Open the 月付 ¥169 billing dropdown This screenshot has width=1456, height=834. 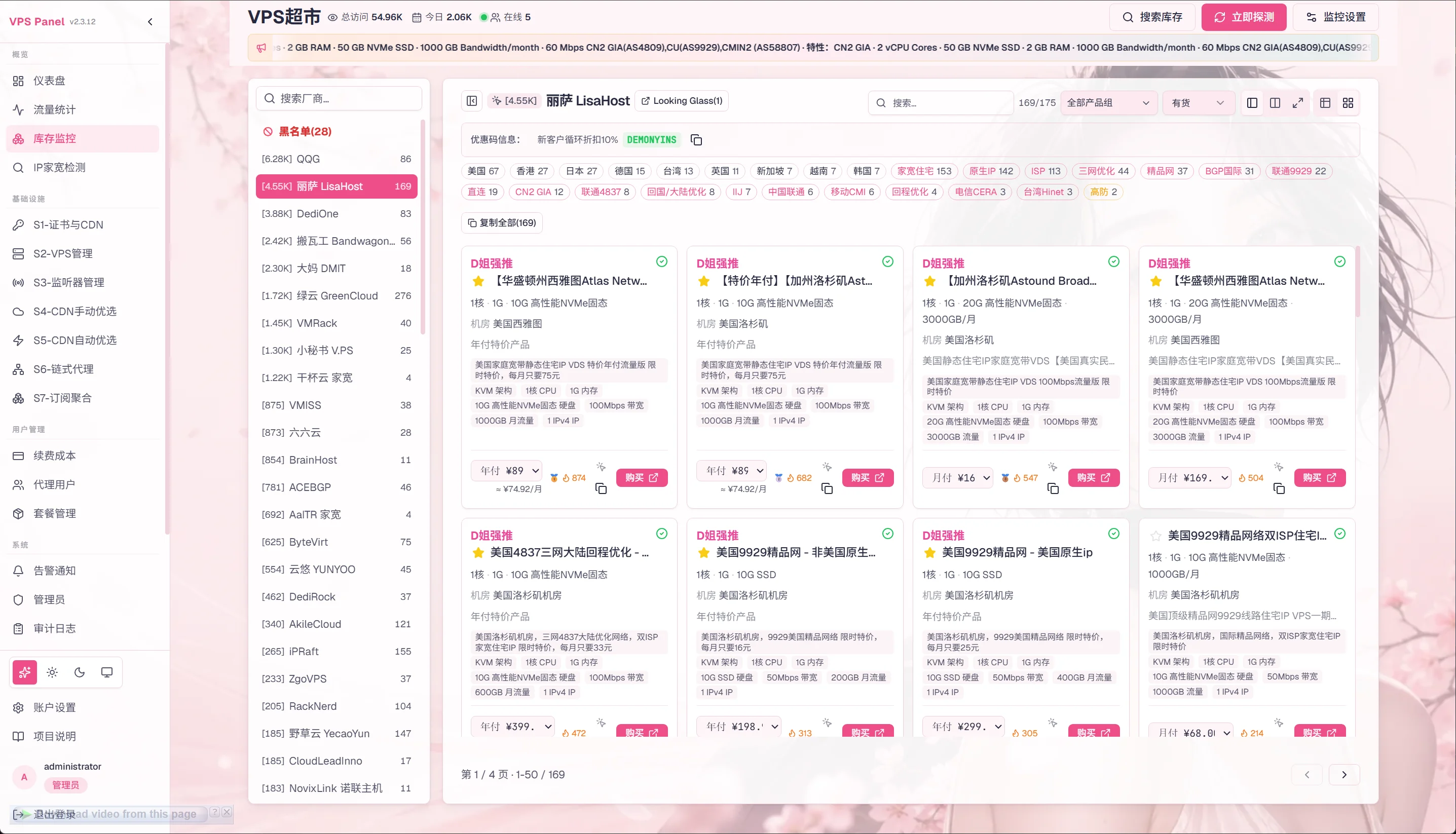(x=1189, y=478)
